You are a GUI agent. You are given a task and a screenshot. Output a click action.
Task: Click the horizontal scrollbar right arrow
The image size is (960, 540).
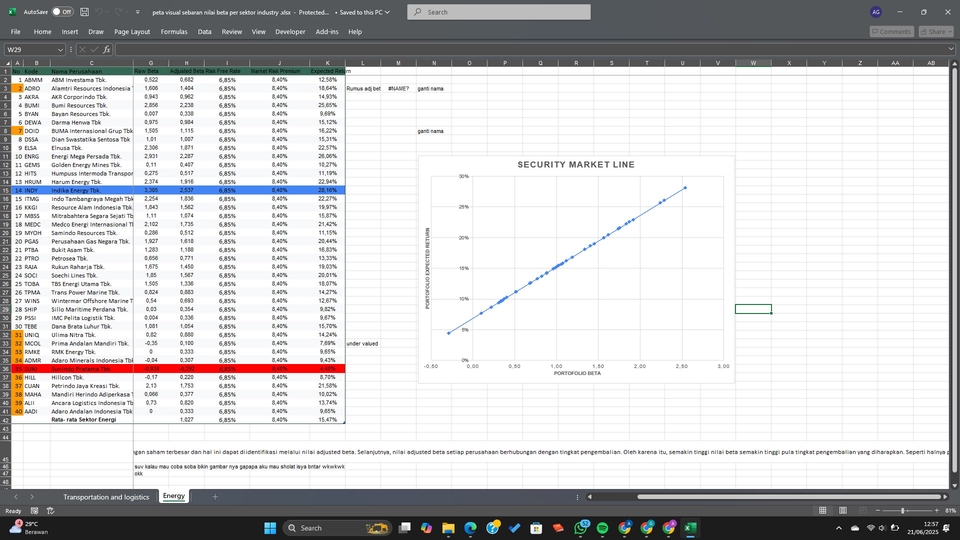pos(945,497)
